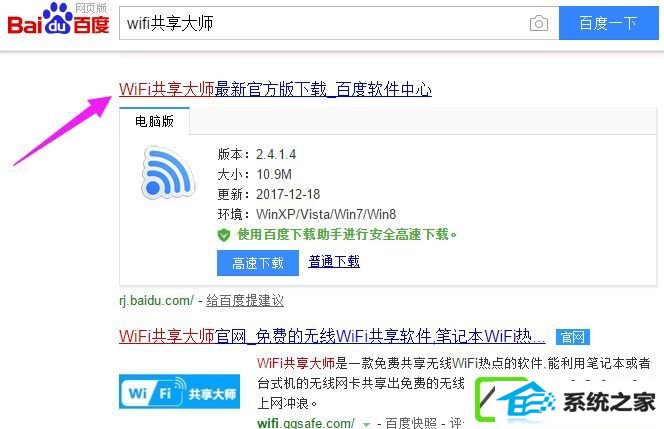Select the 电脑版 tab
Screen dimensions: 664x429
[x=154, y=121]
